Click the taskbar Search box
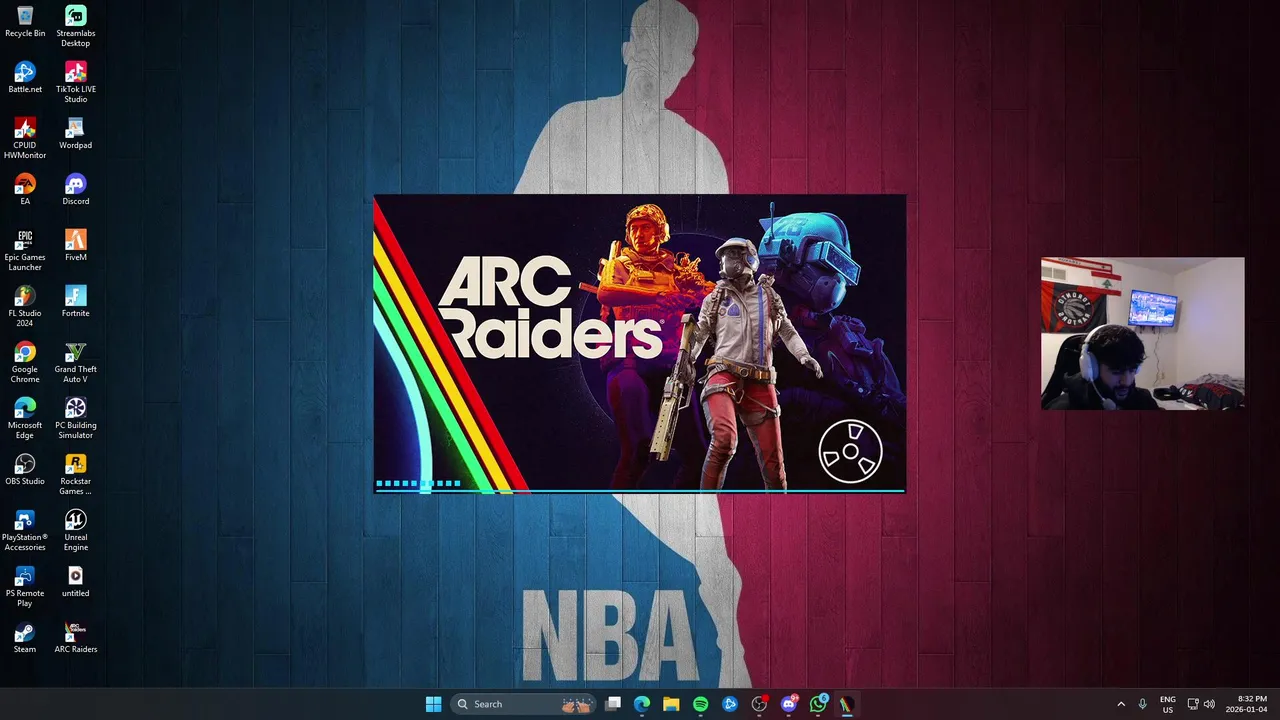 pyautogui.click(x=522, y=704)
